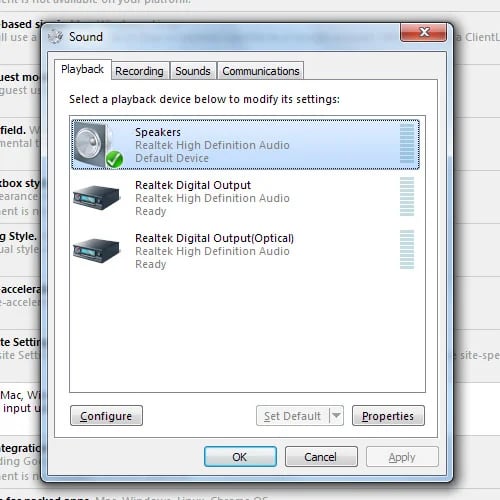Confirm with the OK button
The image size is (500, 500).
[x=240, y=456]
